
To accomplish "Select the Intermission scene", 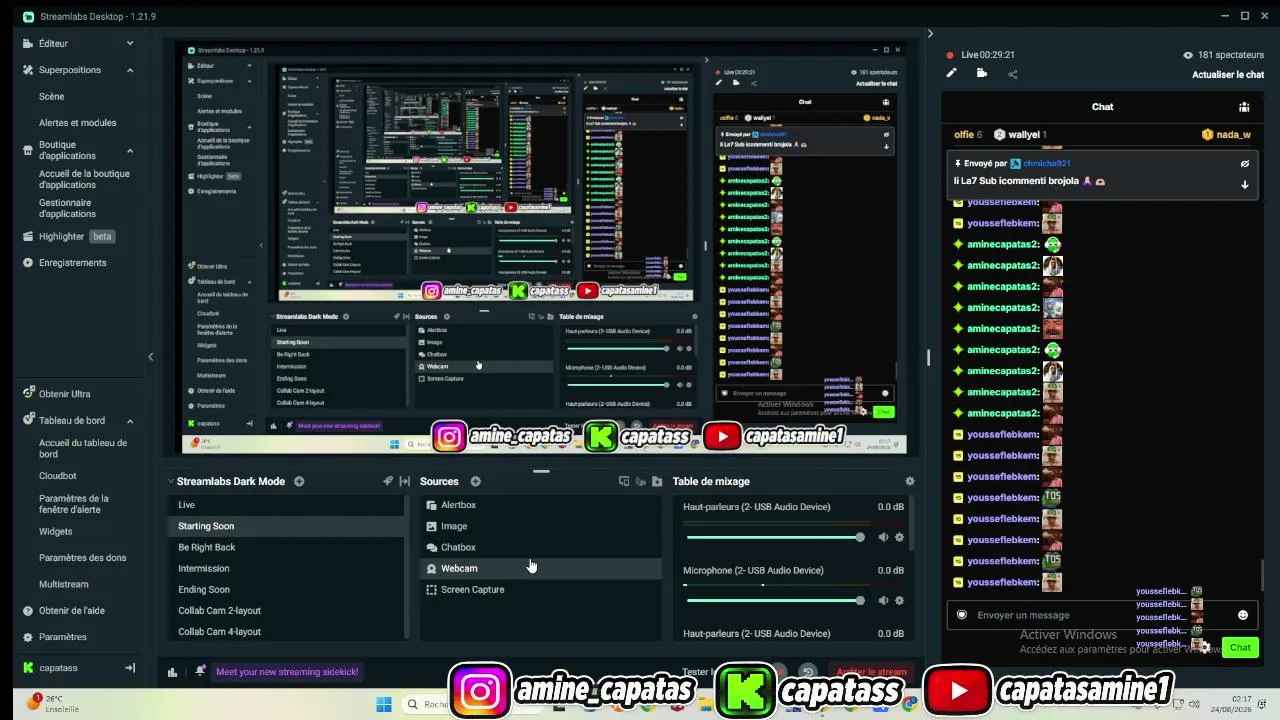I will point(286,568).
